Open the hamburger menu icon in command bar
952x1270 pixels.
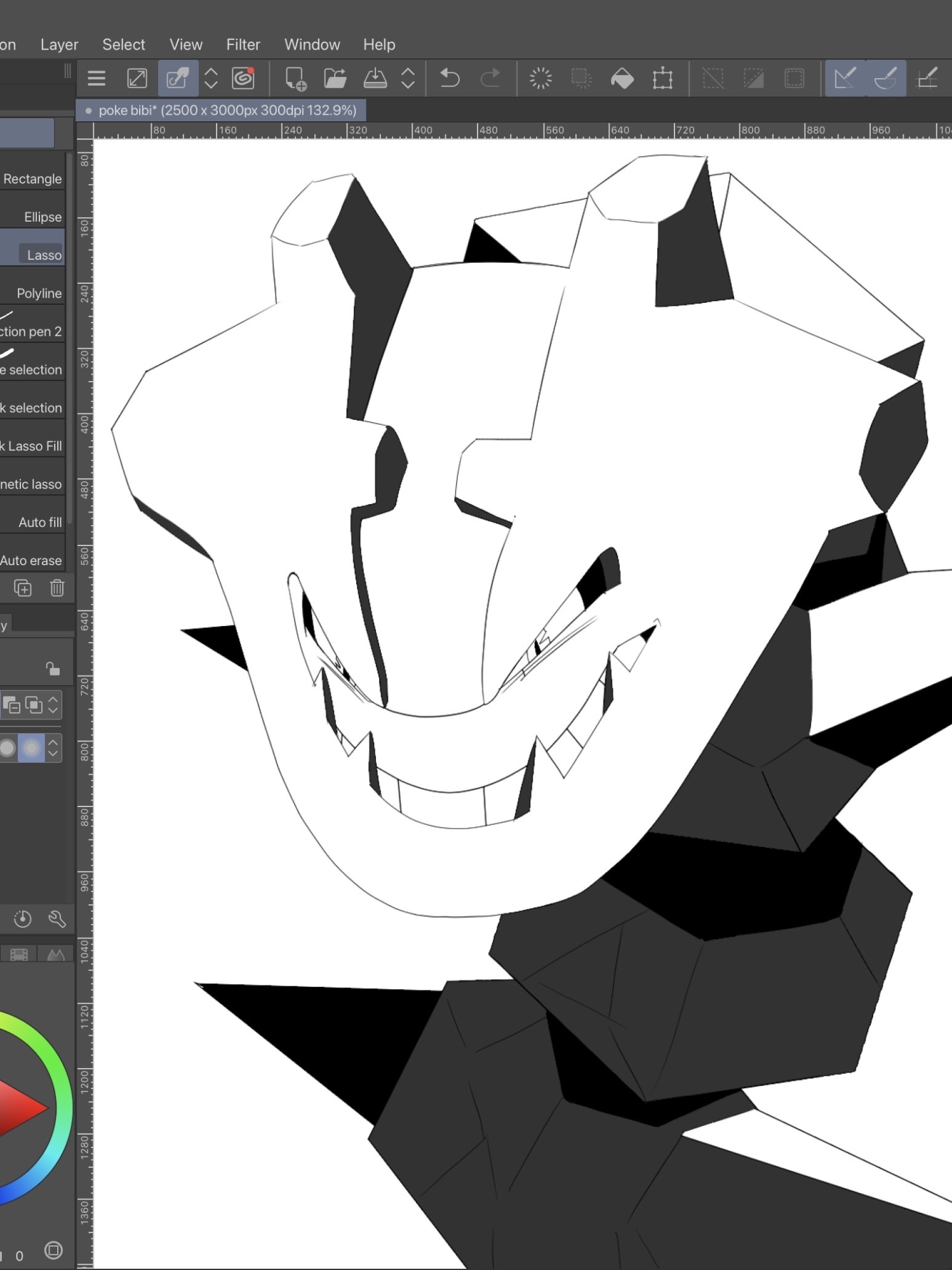tap(97, 79)
